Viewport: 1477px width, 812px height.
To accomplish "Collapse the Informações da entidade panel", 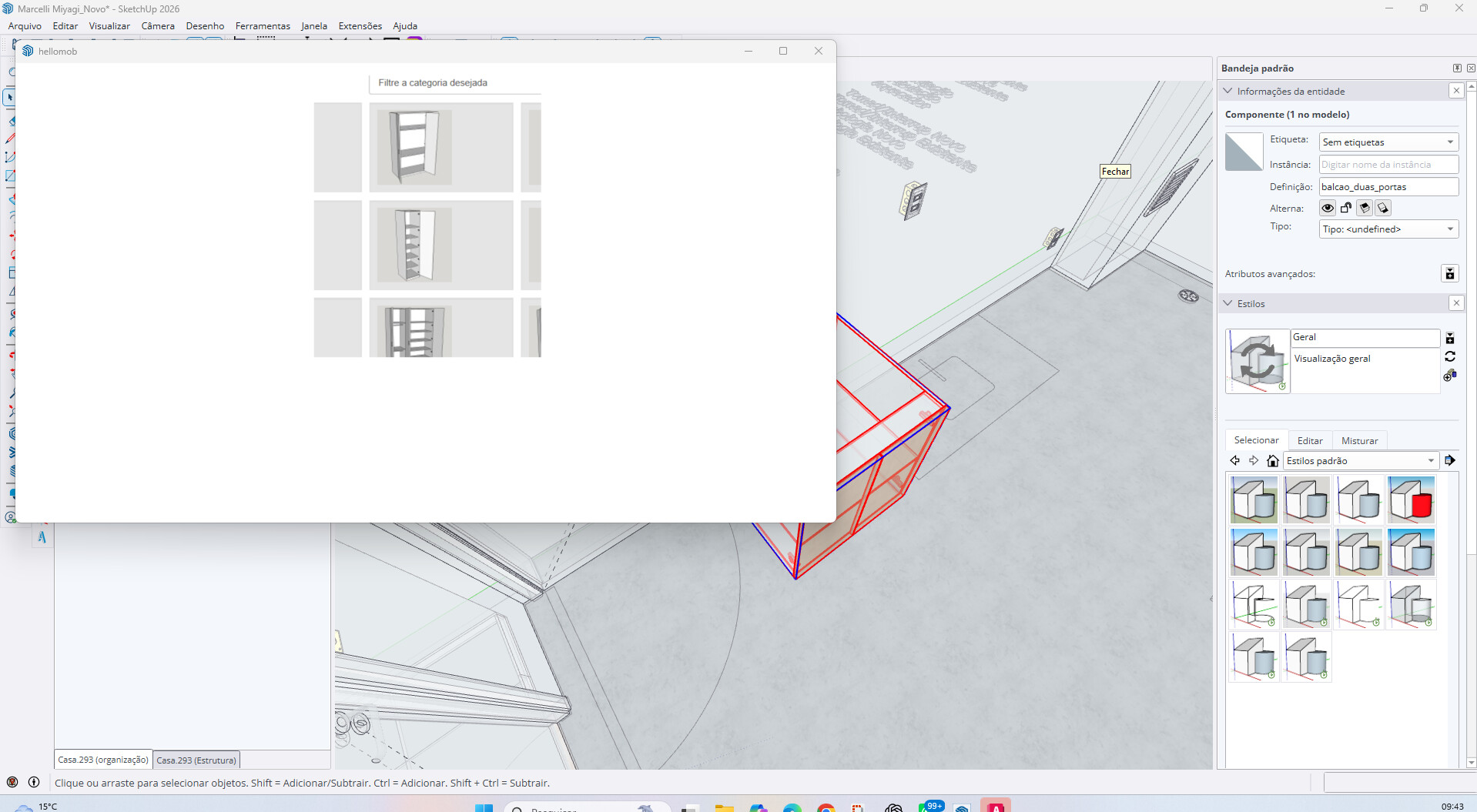I will 1228,91.
